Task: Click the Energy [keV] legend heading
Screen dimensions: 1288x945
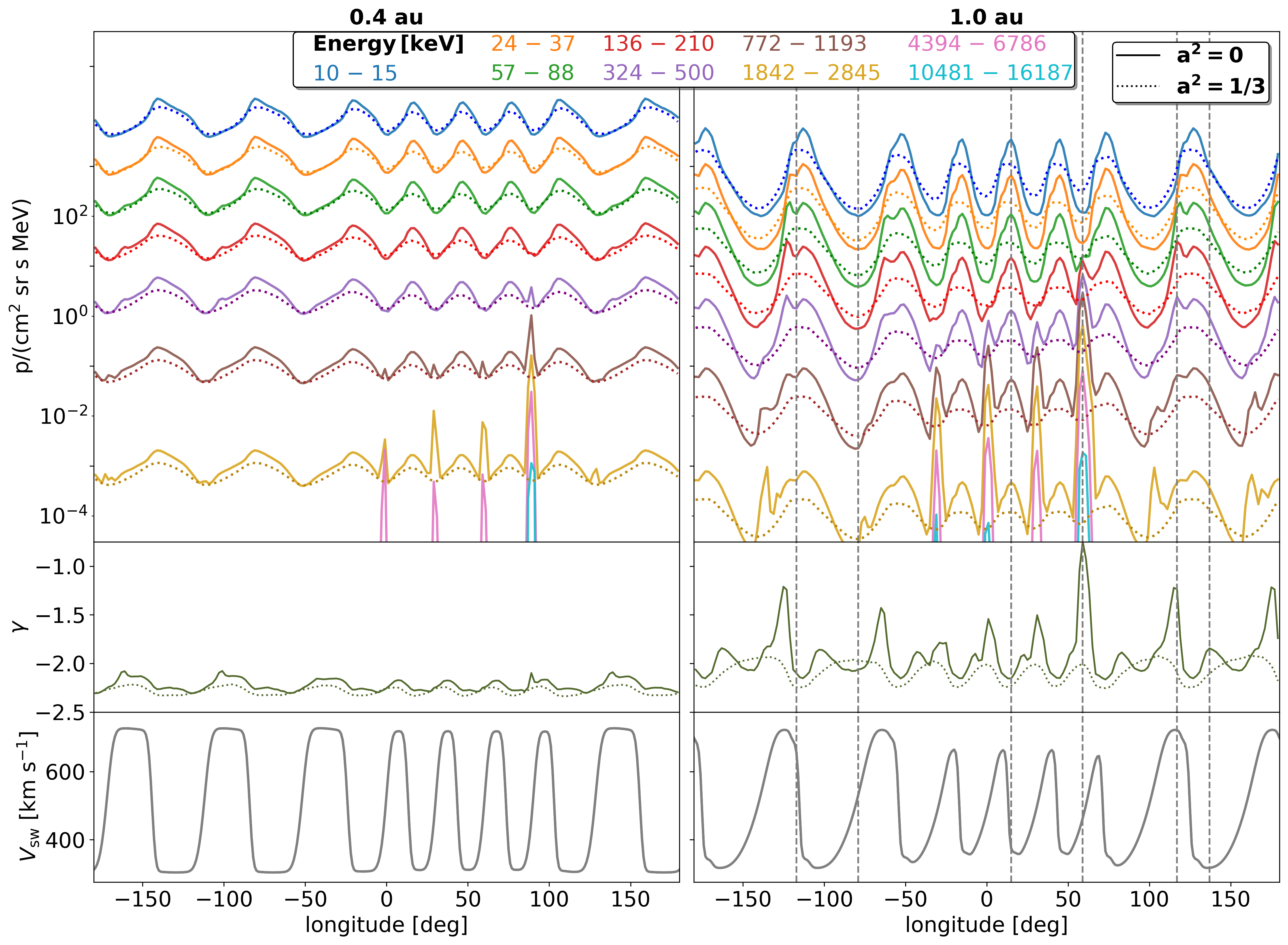Action: pos(388,44)
